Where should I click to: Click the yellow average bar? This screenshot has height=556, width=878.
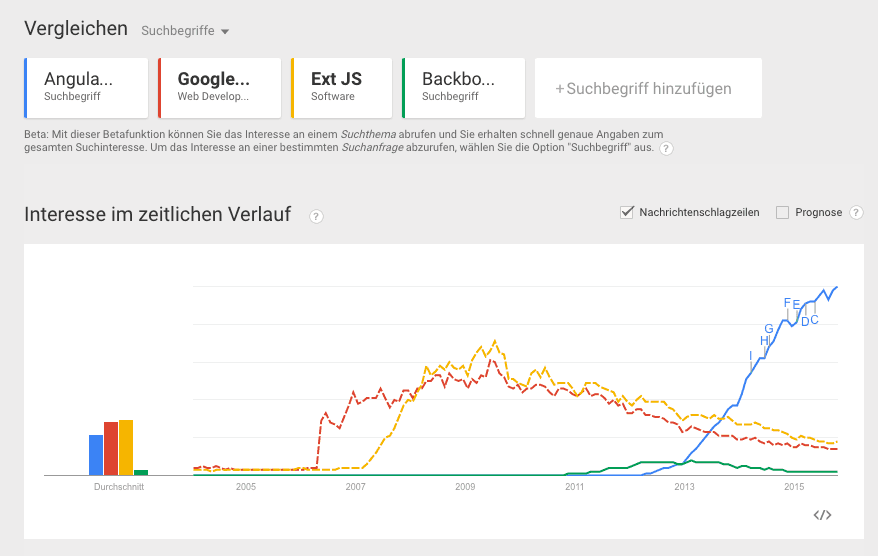[x=126, y=448]
